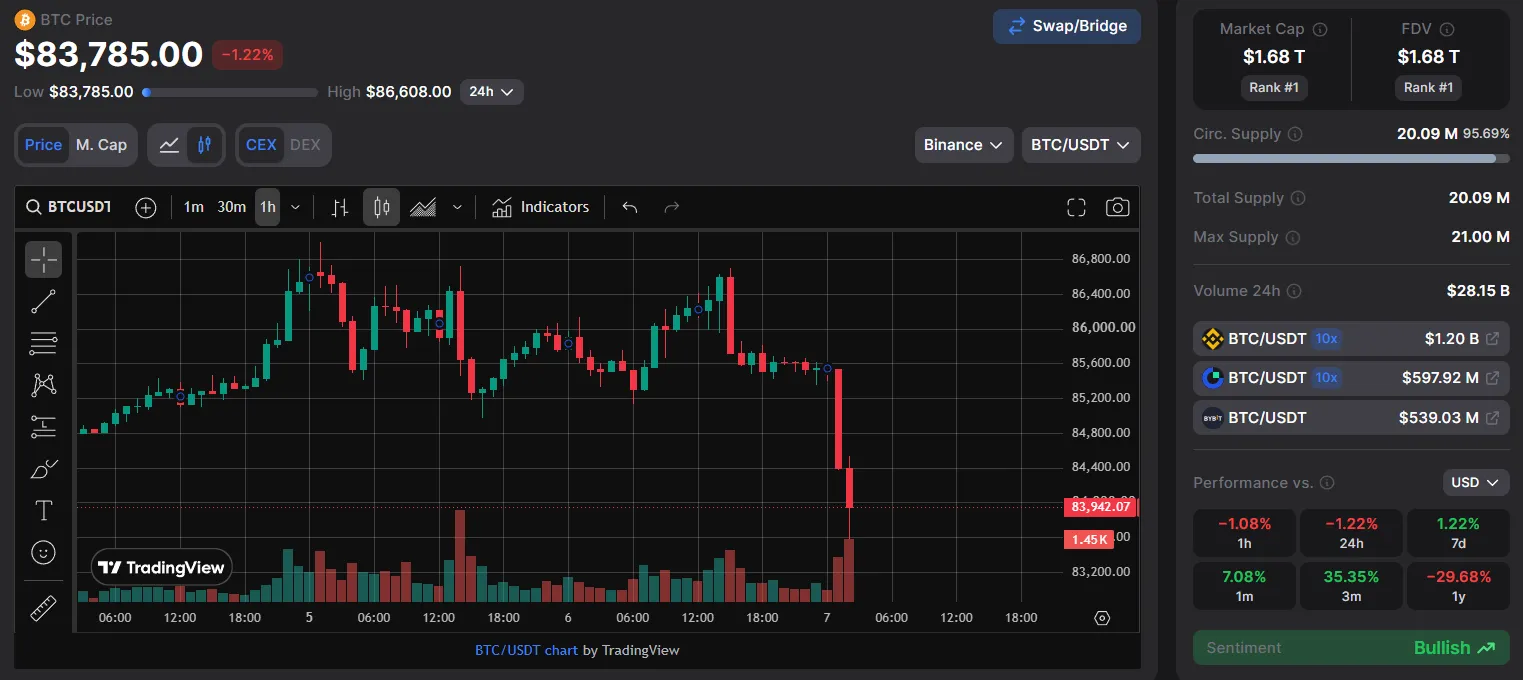Click the symbol search magnifier BTCUSDT
The image size is (1523, 680).
68,207
